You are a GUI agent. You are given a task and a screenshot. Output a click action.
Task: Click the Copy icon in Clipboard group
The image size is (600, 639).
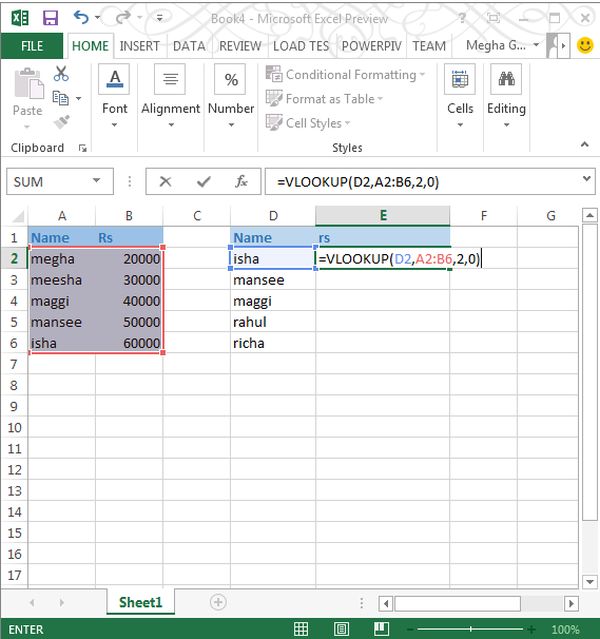pos(60,98)
